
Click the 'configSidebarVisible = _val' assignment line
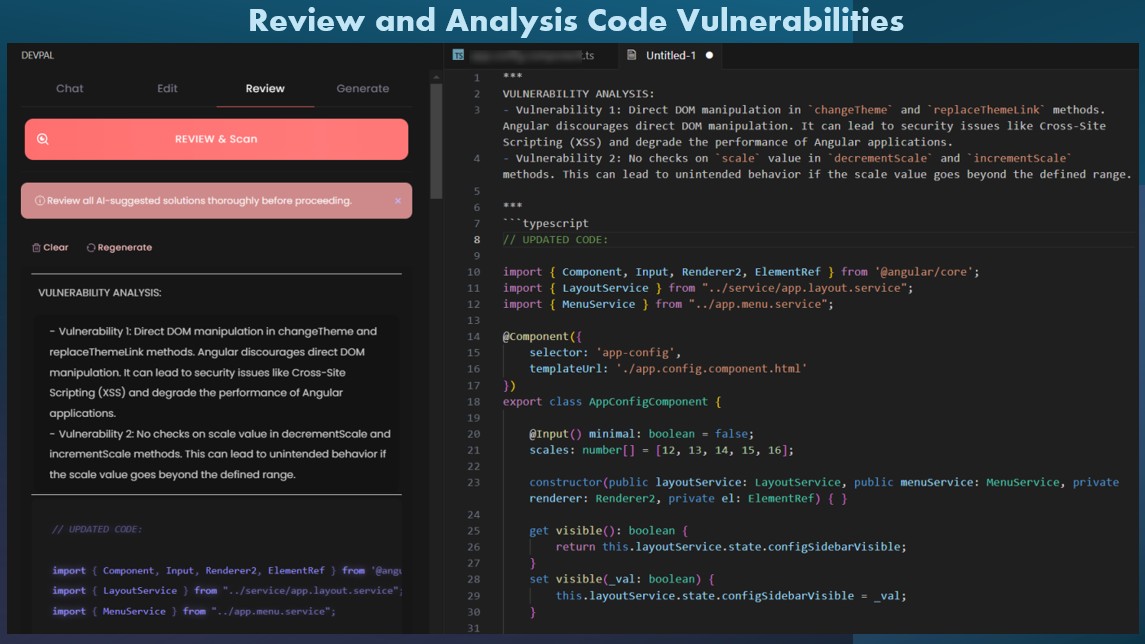coord(730,596)
